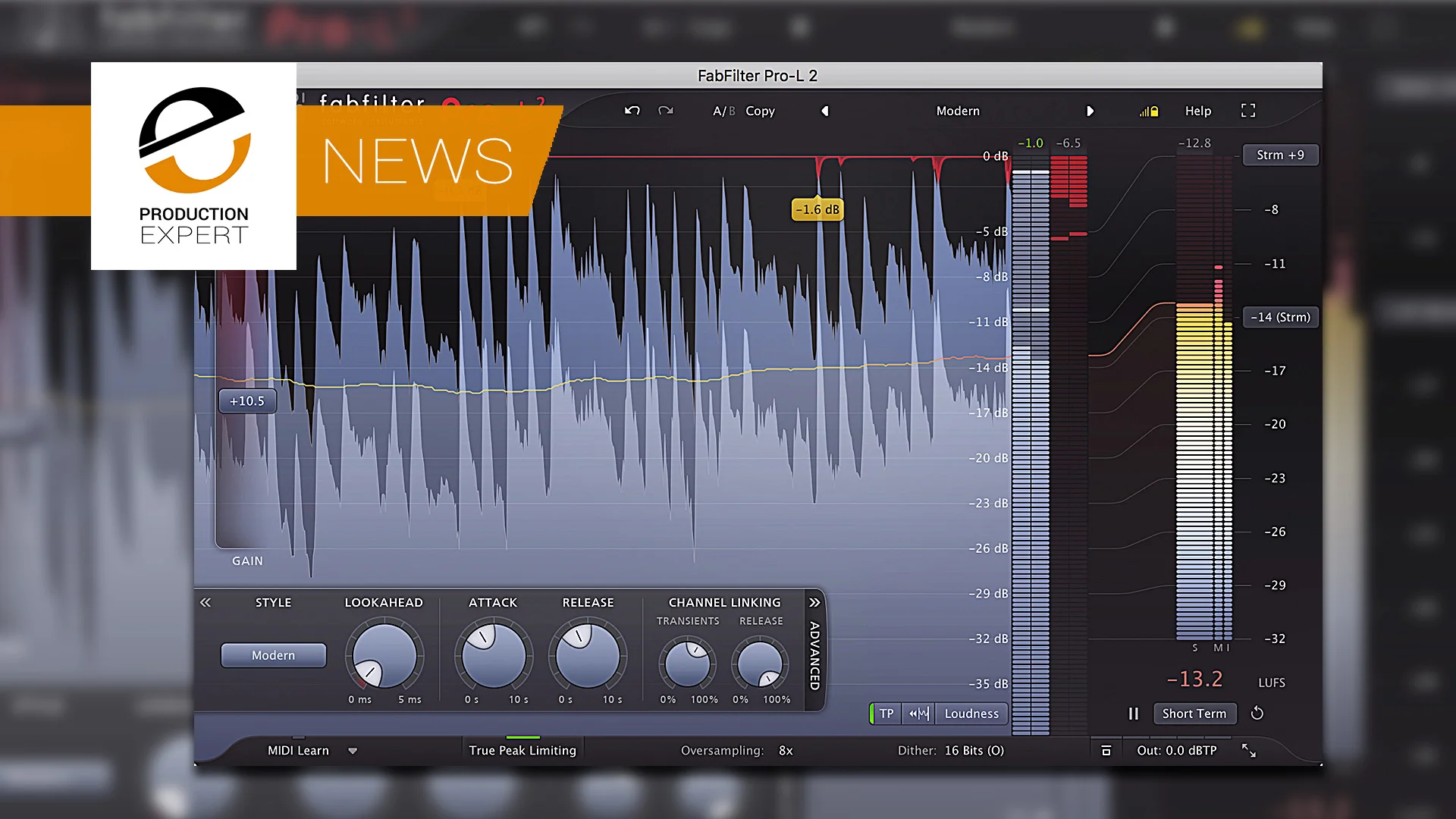The width and height of the screenshot is (1456, 819).
Task: Open the MIDI Learn dropdown arrow
Action: 353,751
